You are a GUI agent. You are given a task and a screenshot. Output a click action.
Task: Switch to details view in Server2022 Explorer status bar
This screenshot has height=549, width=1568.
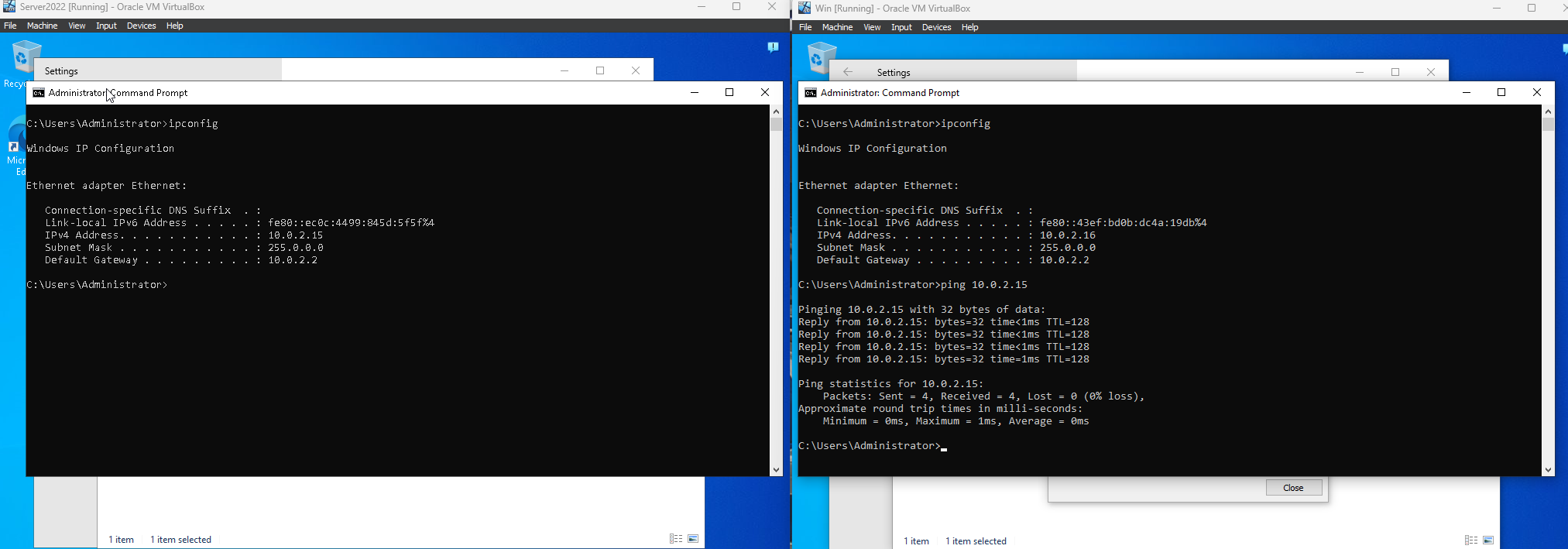pyautogui.click(x=676, y=539)
